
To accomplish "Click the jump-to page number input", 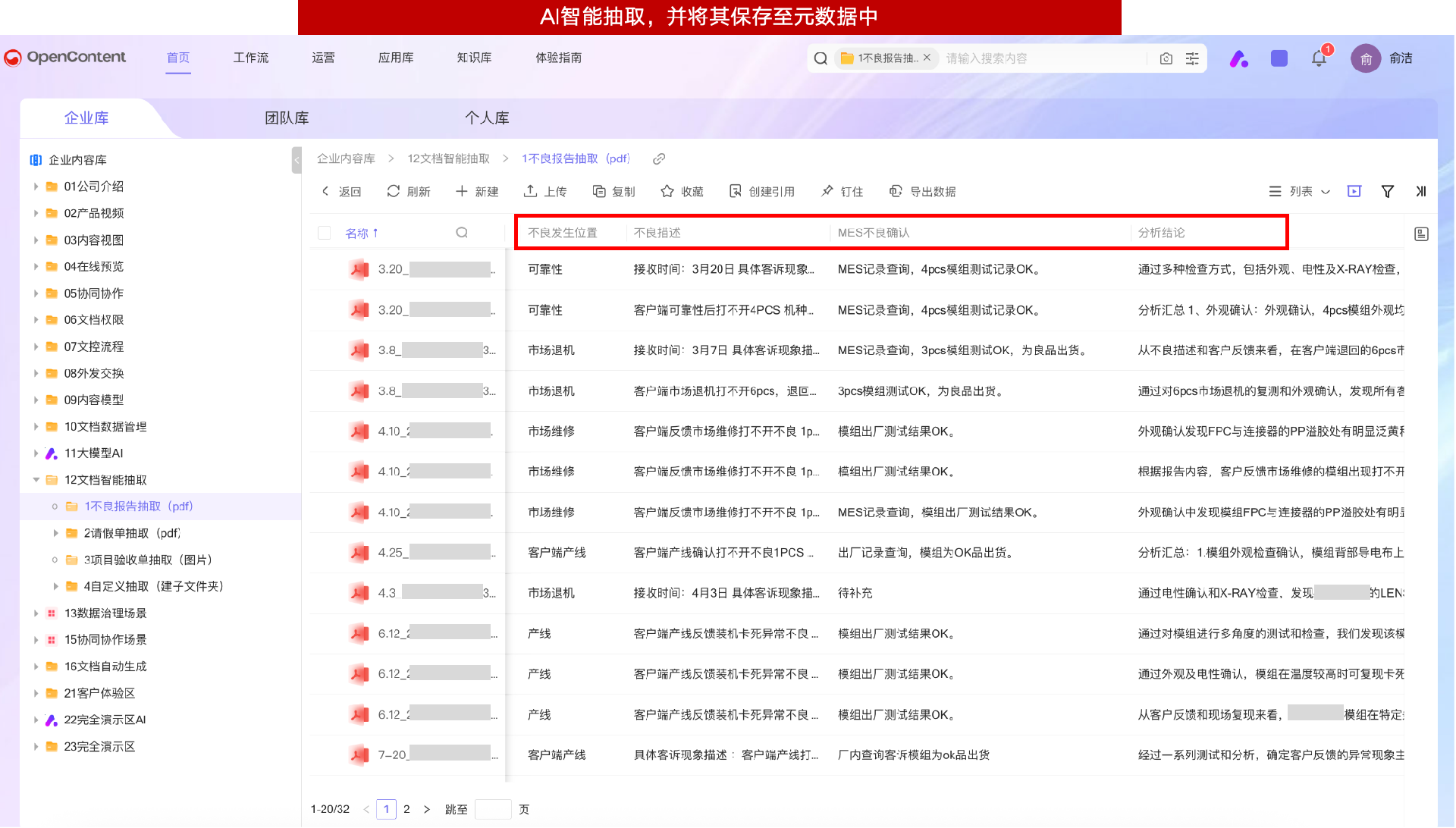I will (492, 810).
